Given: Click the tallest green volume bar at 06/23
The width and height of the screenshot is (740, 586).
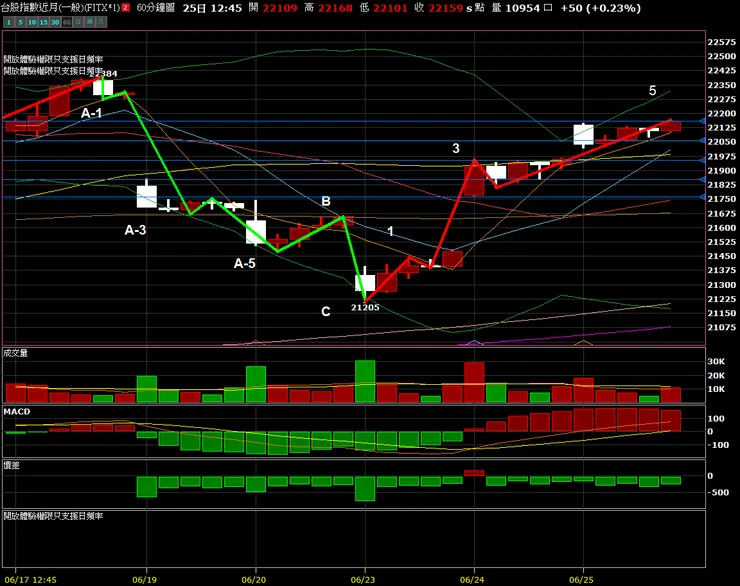Looking at the screenshot, I should (365, 381).
